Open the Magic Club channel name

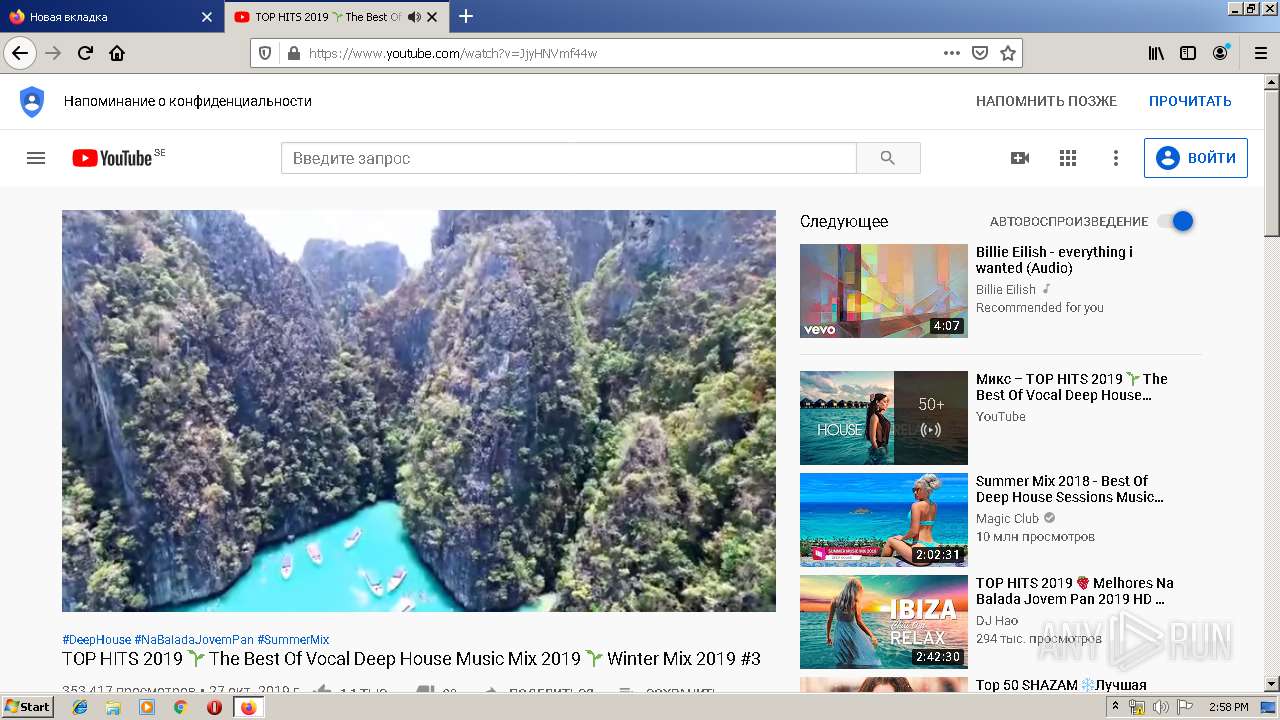click(1008, 518)
